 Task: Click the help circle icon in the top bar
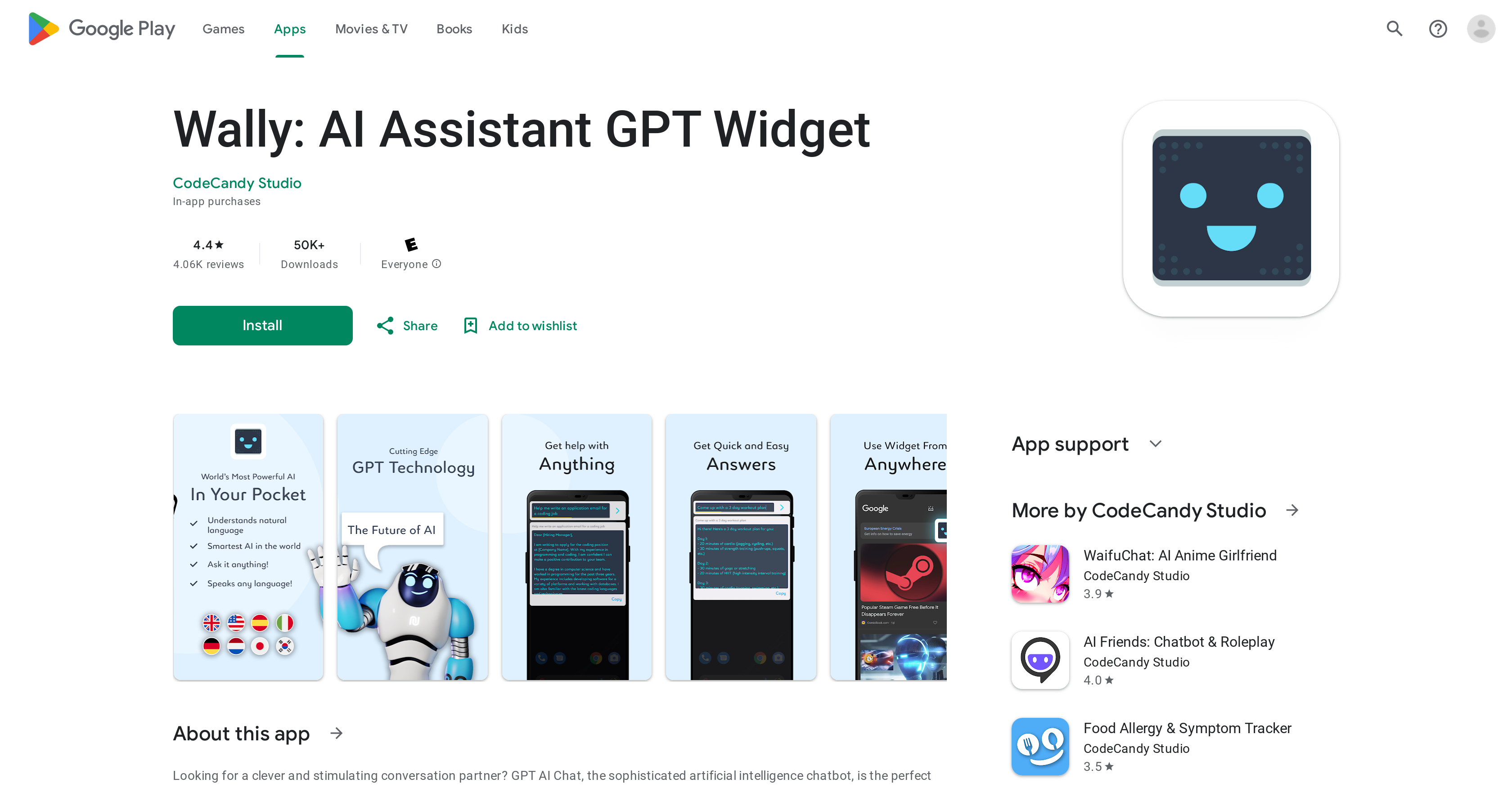pyautogui.click(x=1439, y=28)
